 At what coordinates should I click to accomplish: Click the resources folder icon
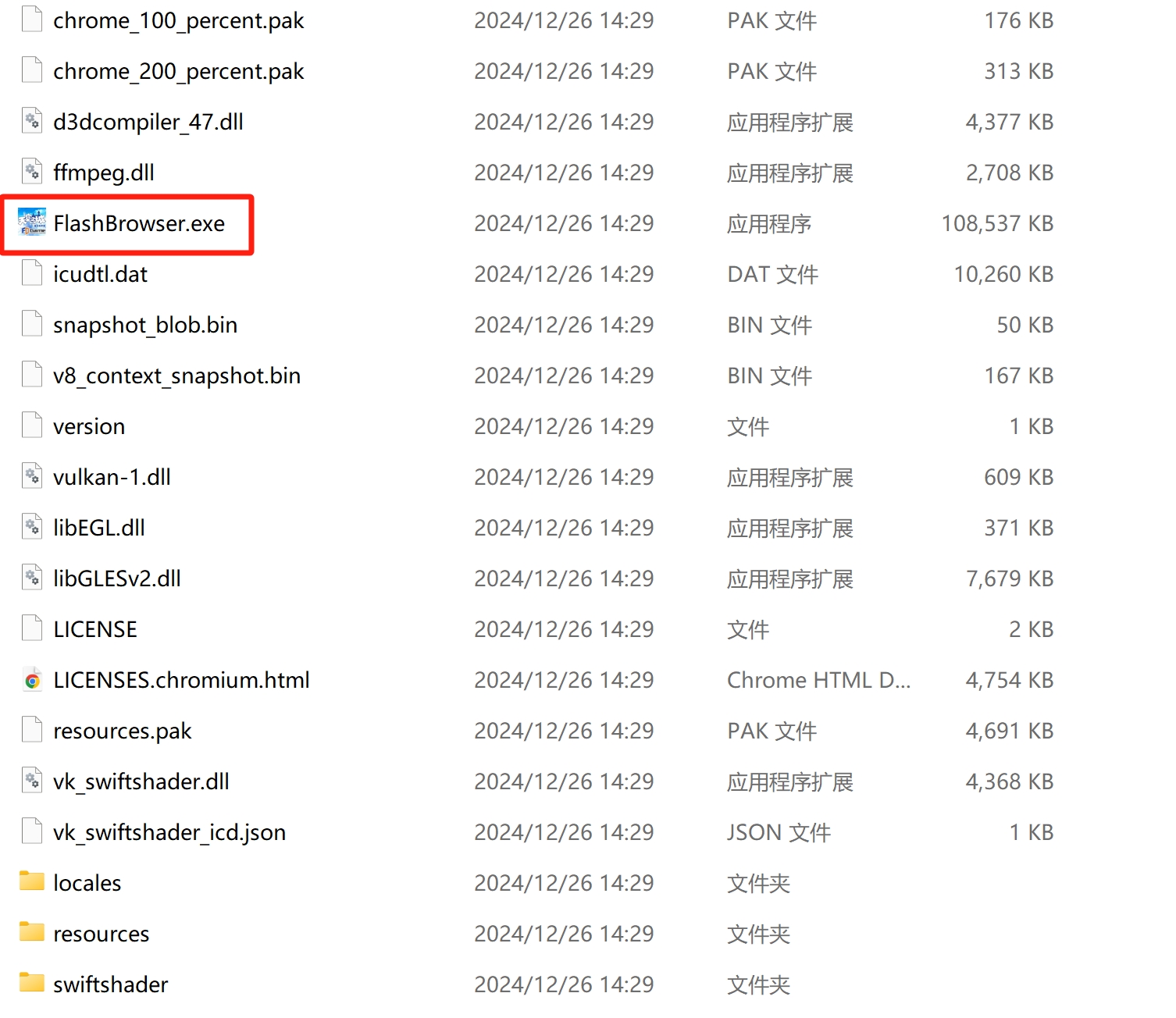pyautogui.click(x=32, y=933)
